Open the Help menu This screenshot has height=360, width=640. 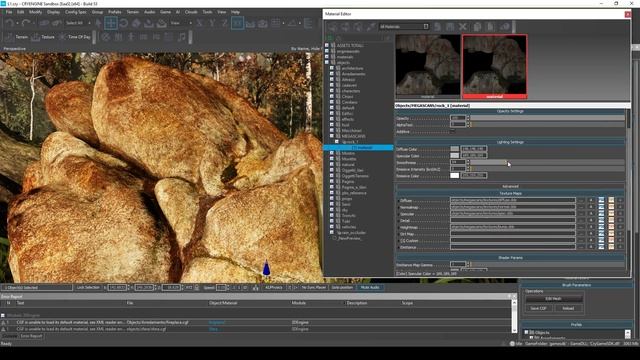point(236,12)
